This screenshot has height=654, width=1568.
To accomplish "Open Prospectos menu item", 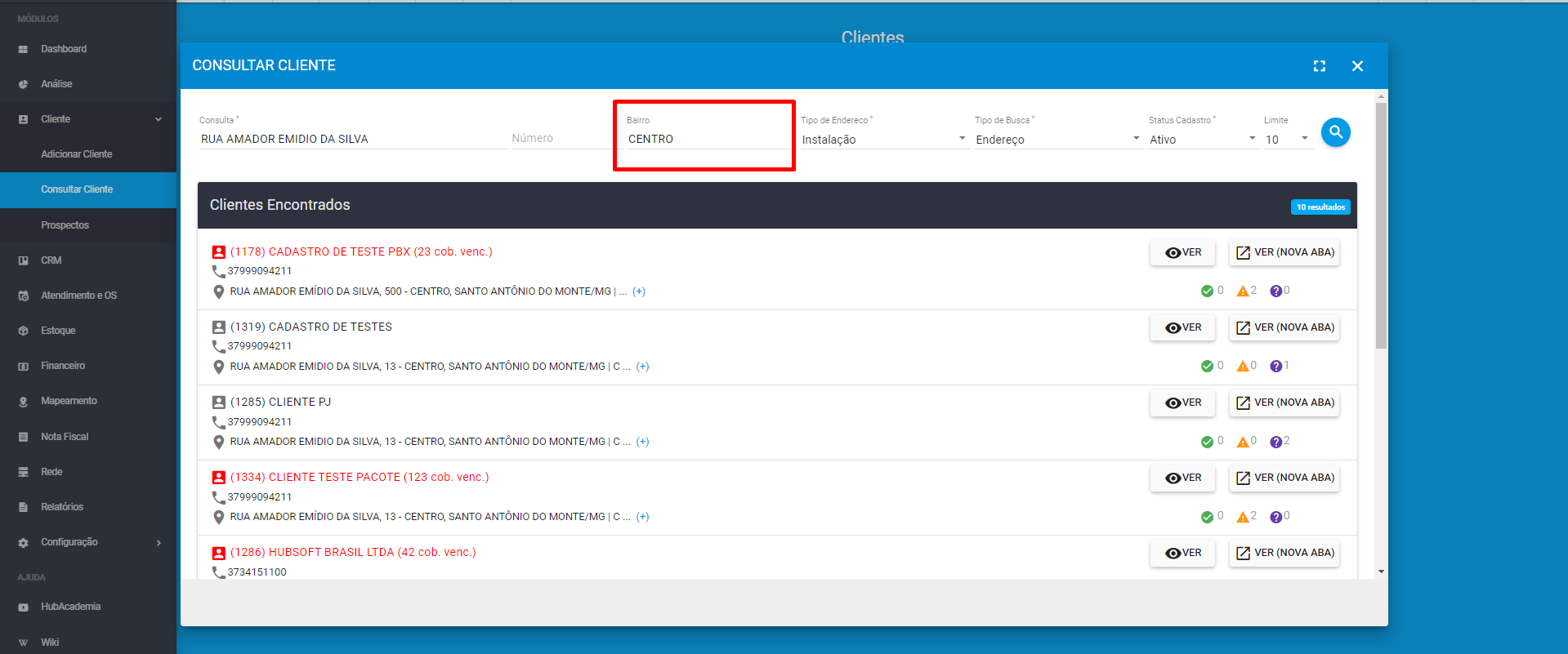I will coord(65,225).
